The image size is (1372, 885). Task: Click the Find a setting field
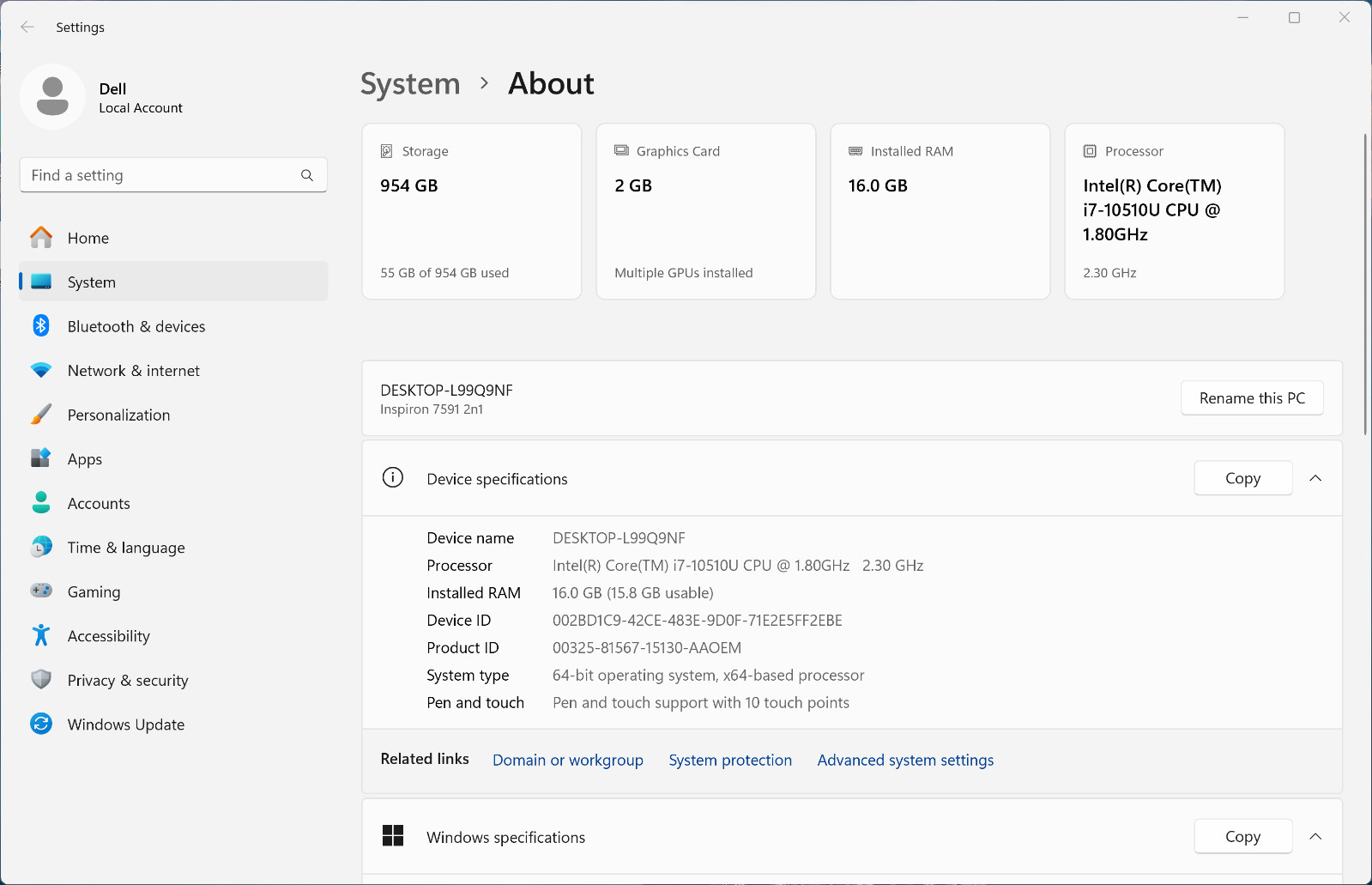pyautogui.click(x=173, y=175)
